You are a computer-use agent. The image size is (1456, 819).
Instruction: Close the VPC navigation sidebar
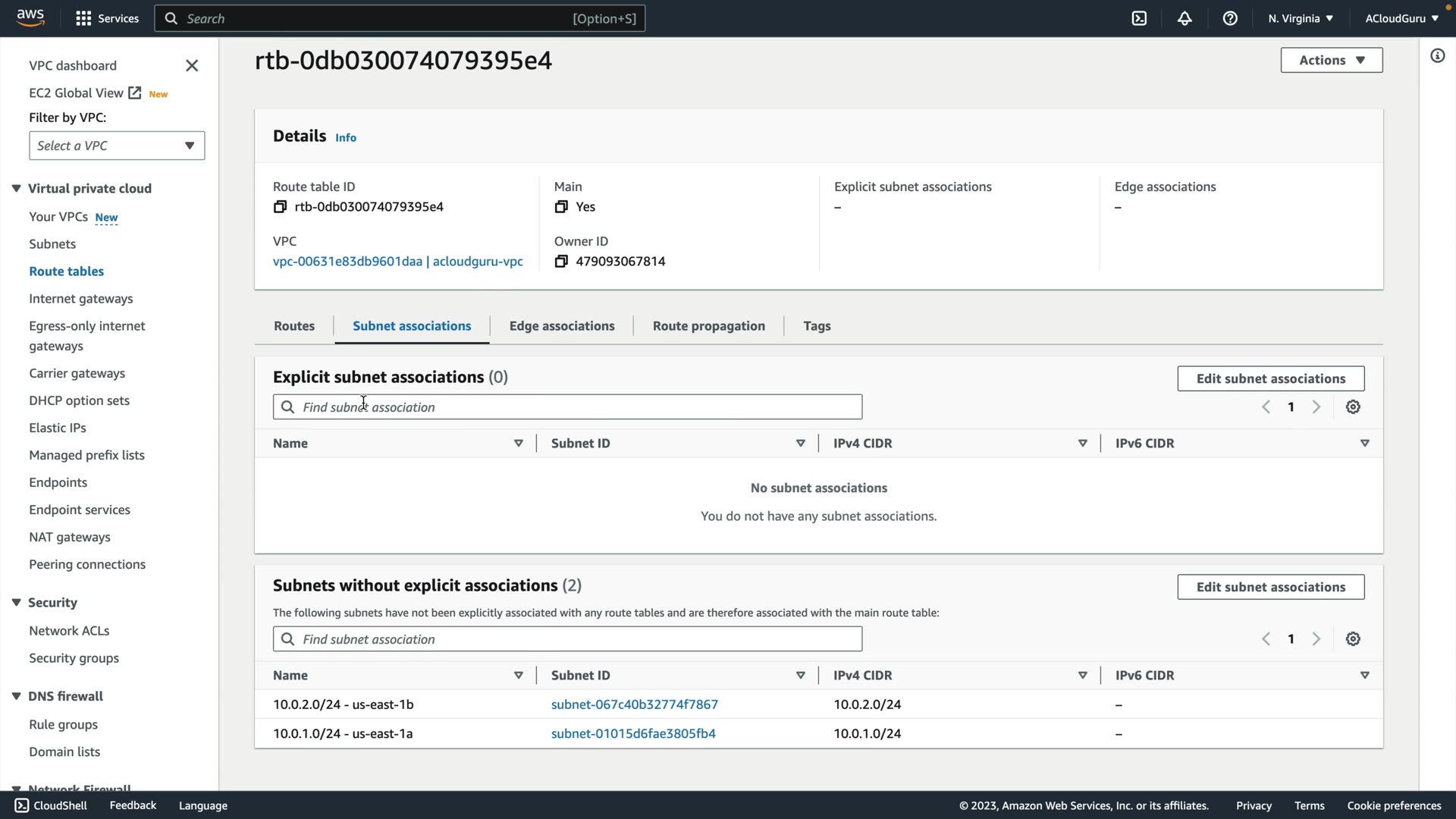192,66
